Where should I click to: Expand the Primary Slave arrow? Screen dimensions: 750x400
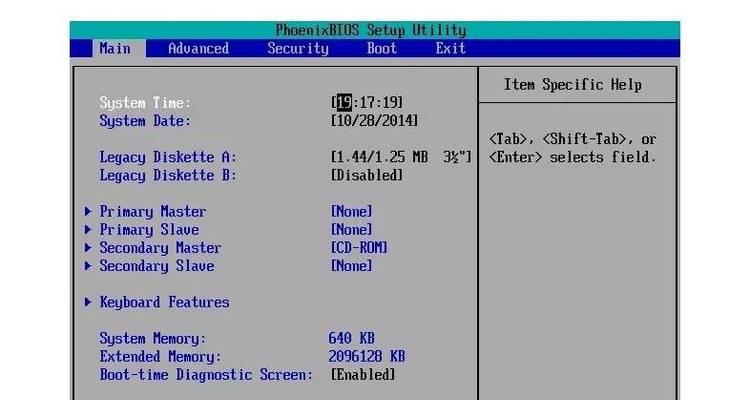coord(88,229)
